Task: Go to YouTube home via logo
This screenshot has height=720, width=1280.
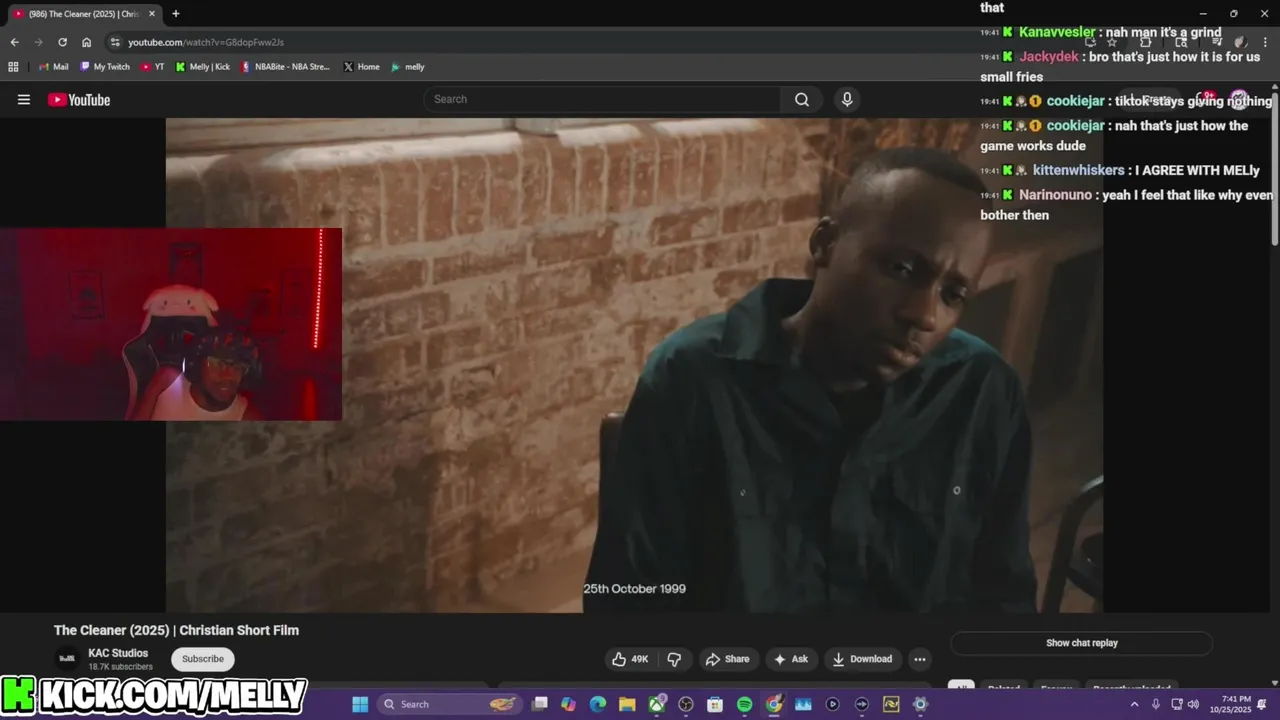Action: click(x=79, y=99)
